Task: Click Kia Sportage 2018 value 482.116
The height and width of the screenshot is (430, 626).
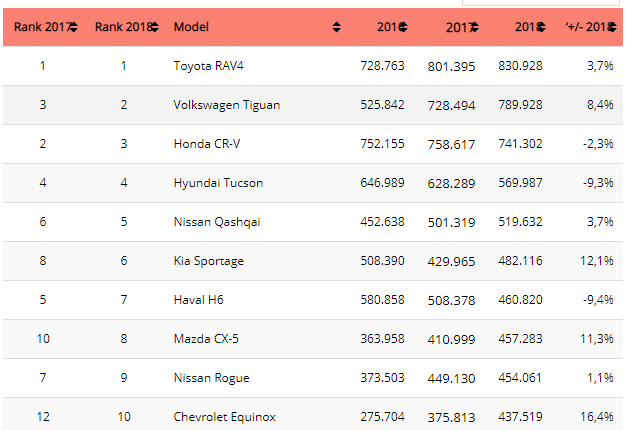Action: tap(520, 261)
